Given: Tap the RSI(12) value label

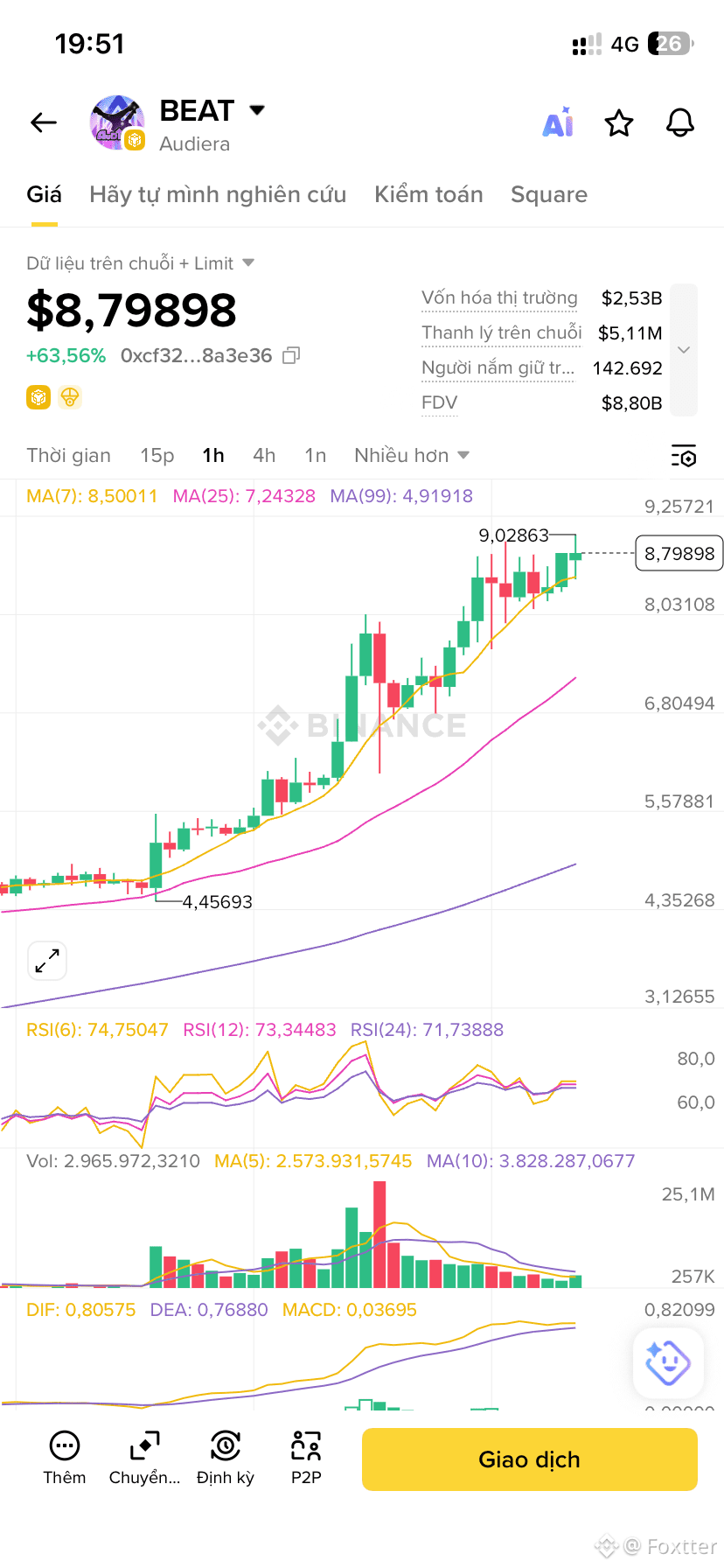Looking at the screenshot, I should (x=260, y=1030).
